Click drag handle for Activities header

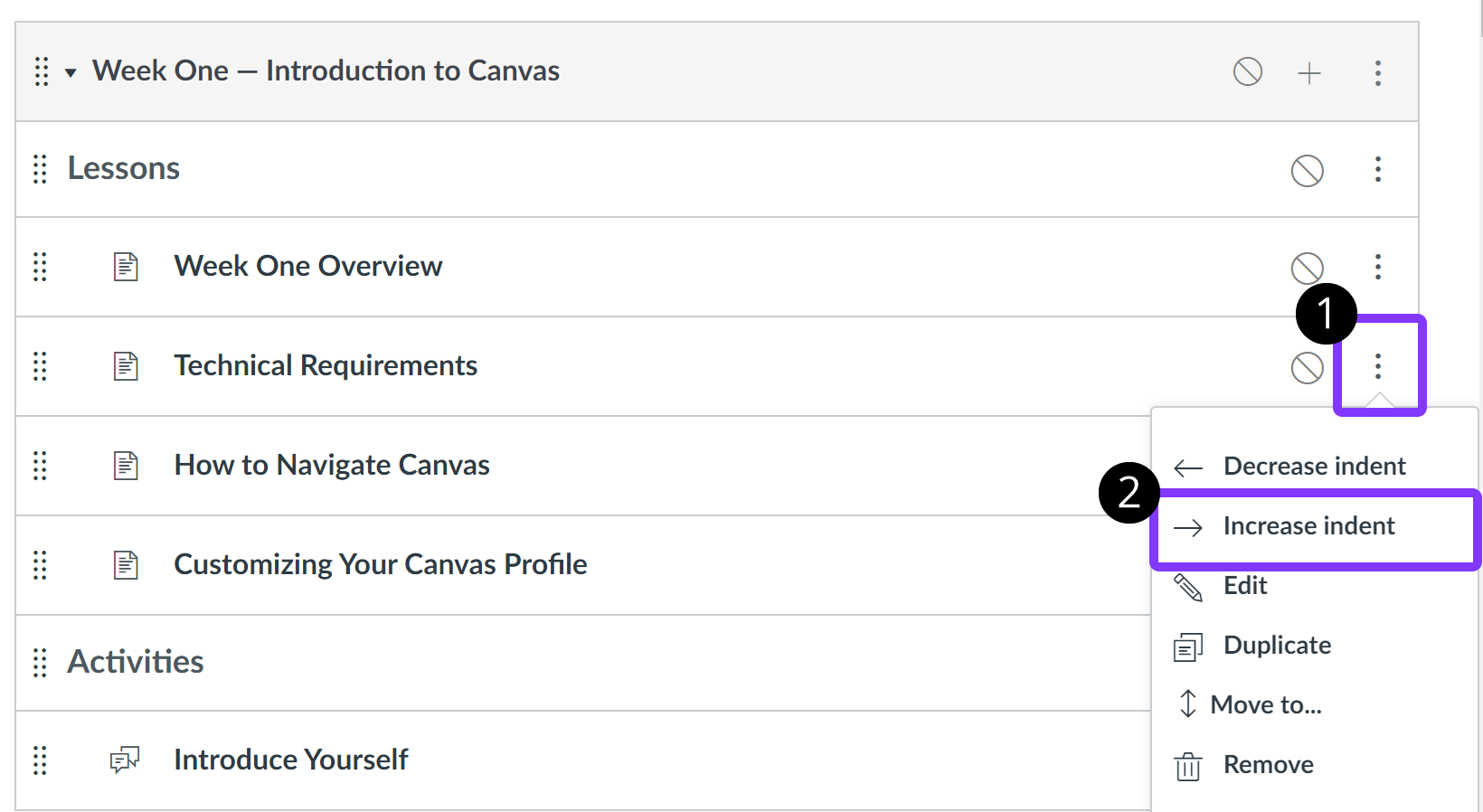[x=40, y=663]
